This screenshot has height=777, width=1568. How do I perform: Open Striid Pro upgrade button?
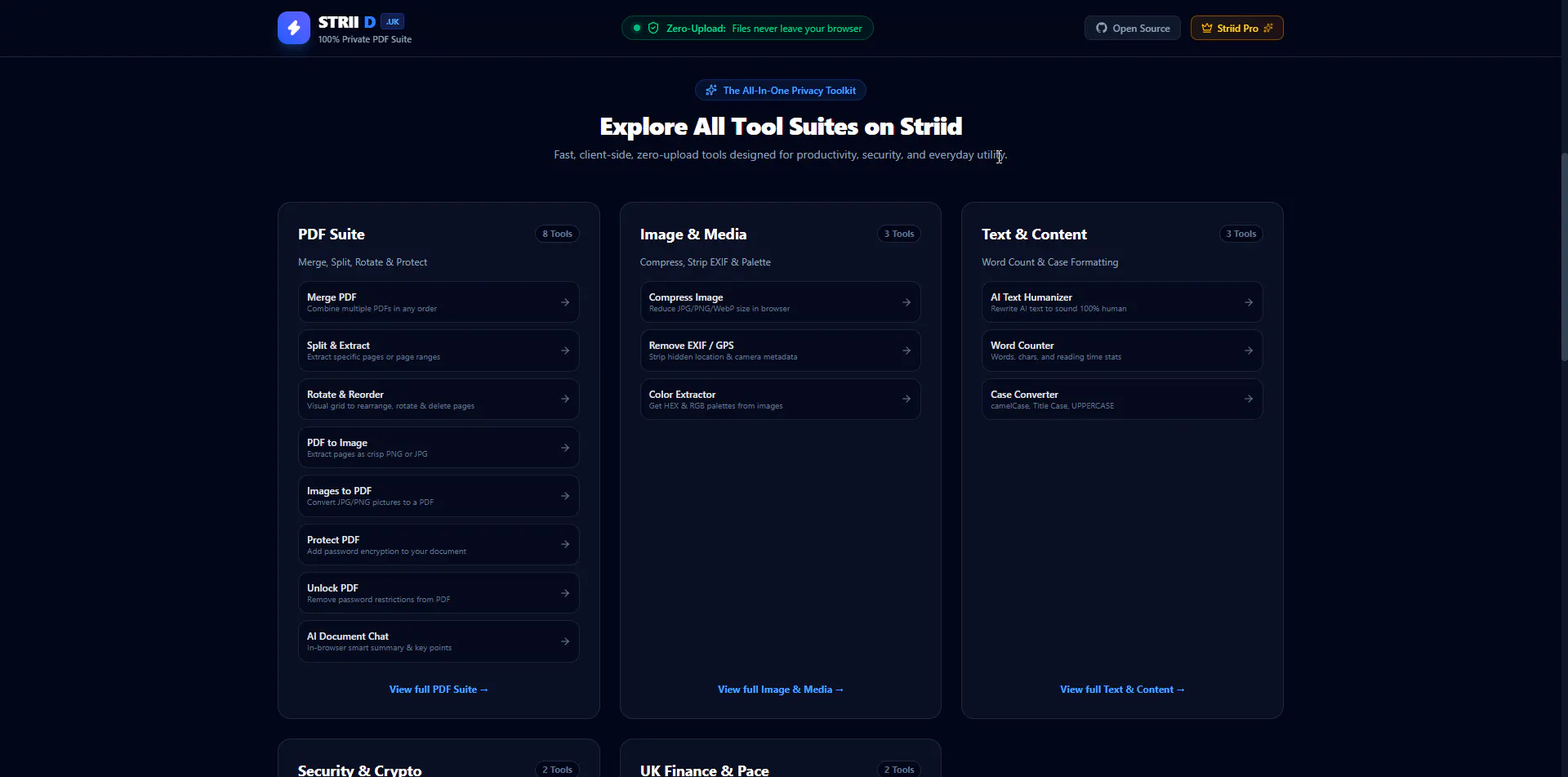(1236, 29)
